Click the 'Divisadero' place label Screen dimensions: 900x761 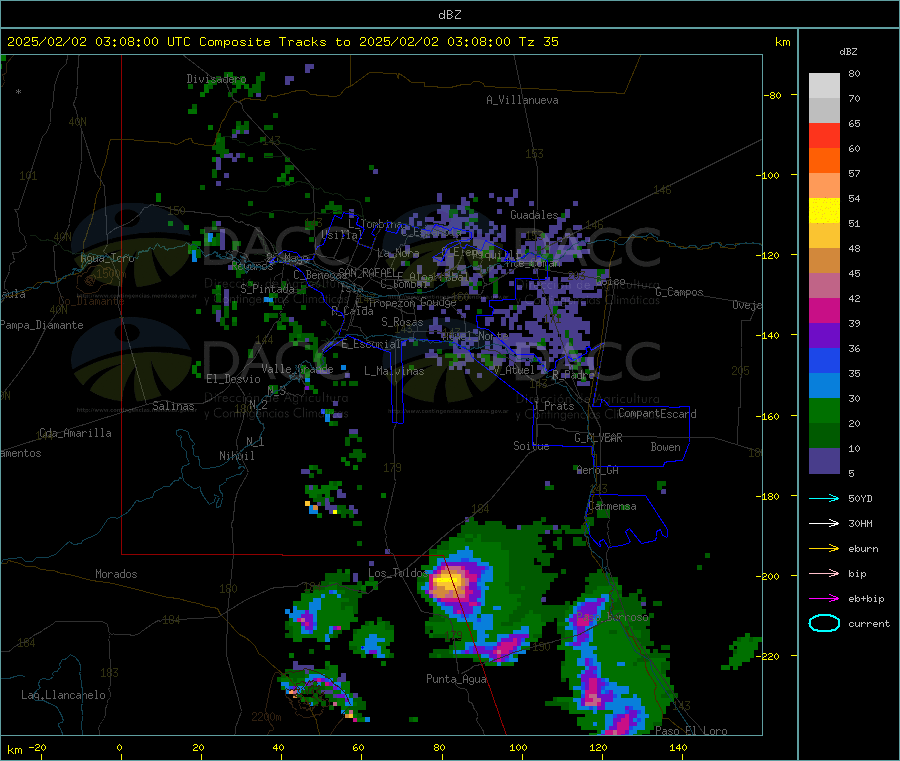click(216, 79)
